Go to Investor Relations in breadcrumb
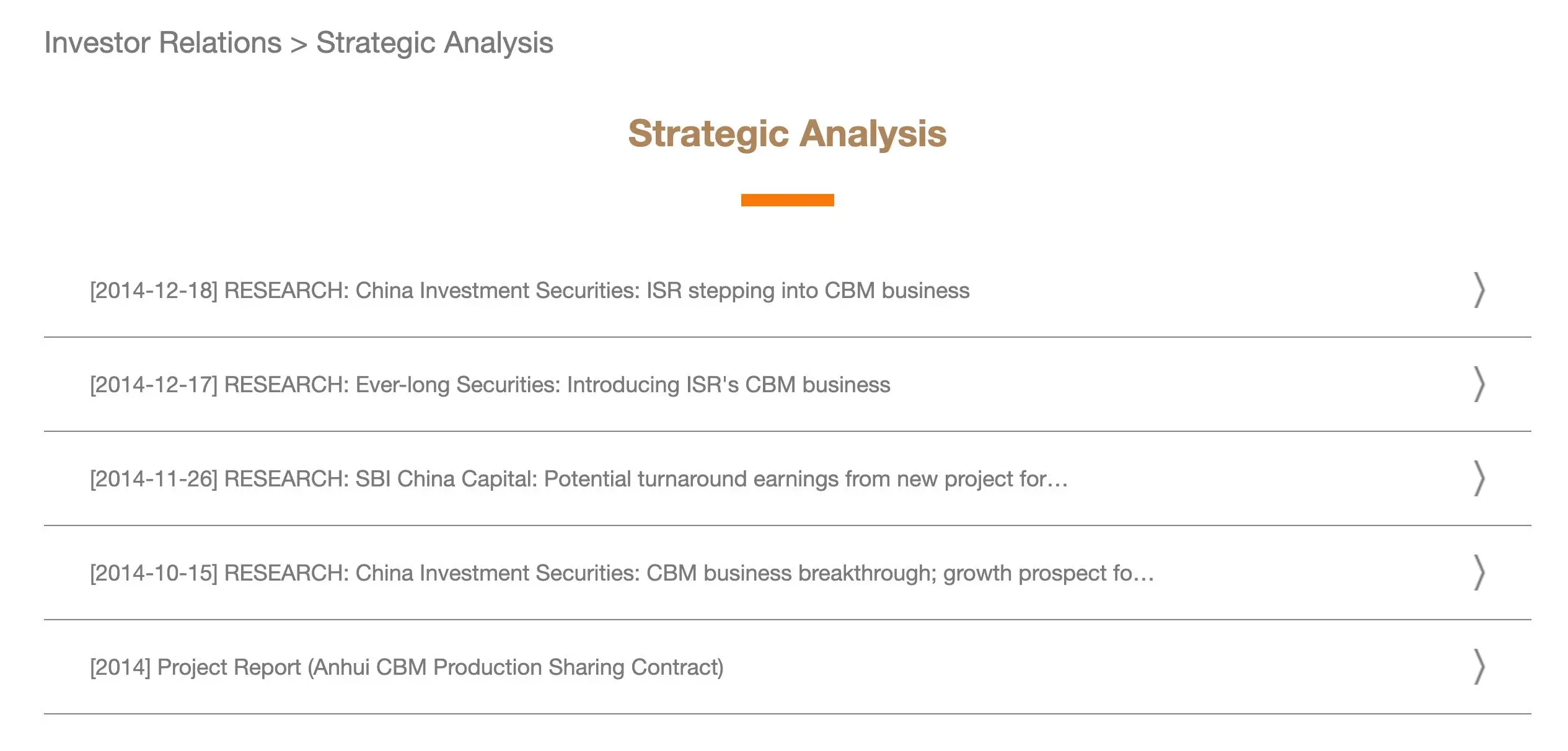The height and width of the screenshot is (751, 1568). 163,43
